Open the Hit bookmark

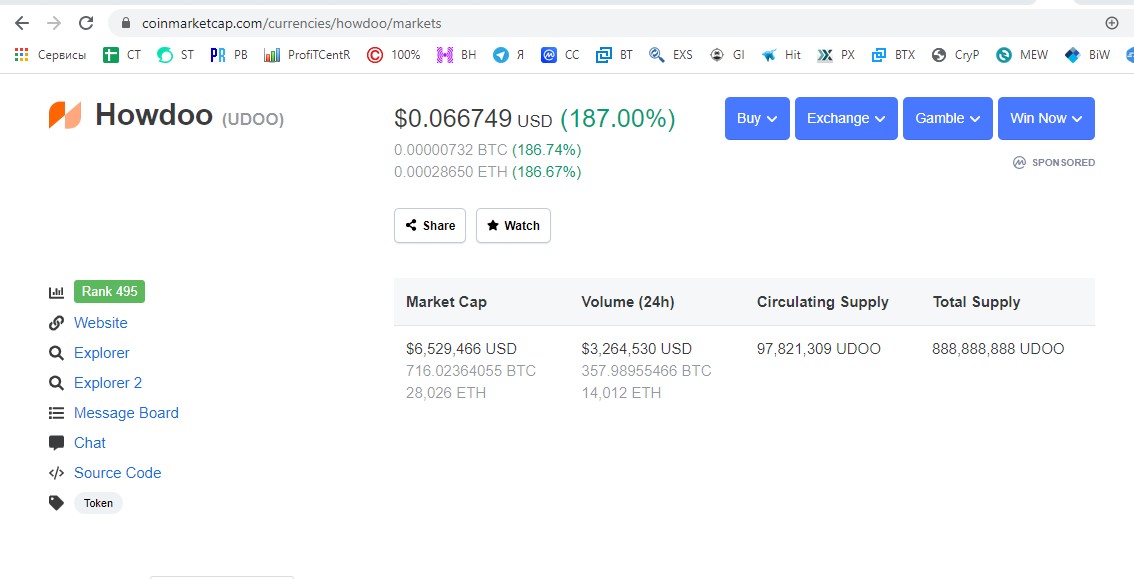(x=781, y=54)
